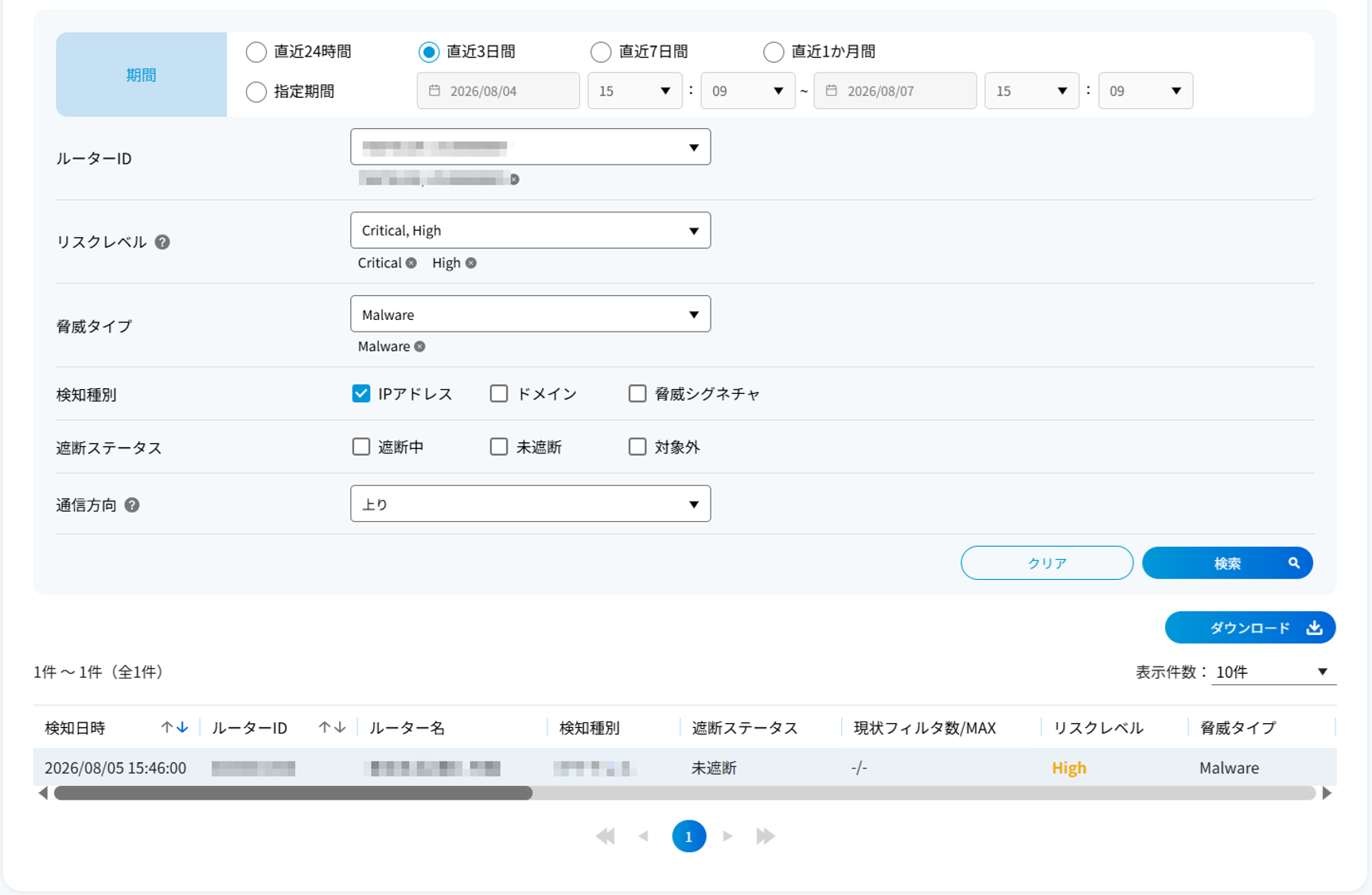This screenshot has height=895, width=1372.
Task: Open the start minute dropdown
Action: coord(748,91)
